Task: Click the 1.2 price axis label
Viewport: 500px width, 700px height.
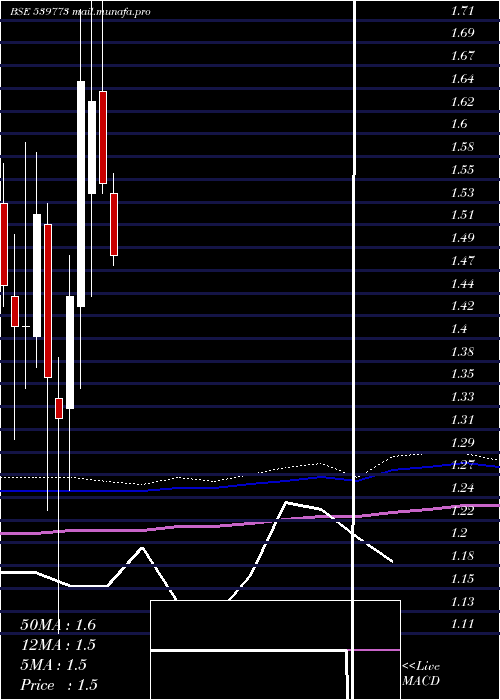Action: 459,533
